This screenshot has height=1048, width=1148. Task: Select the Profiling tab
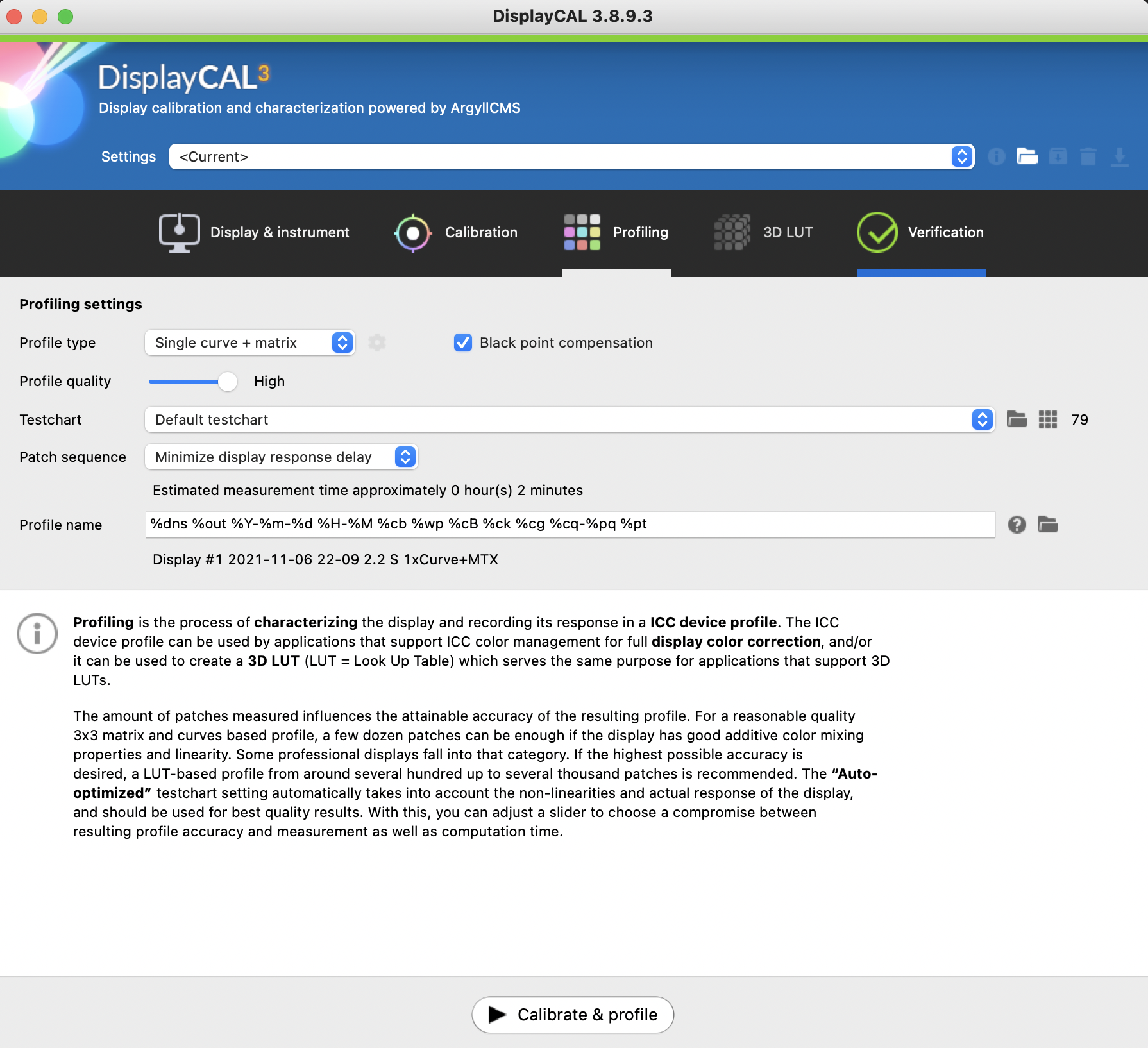point(616,232)
